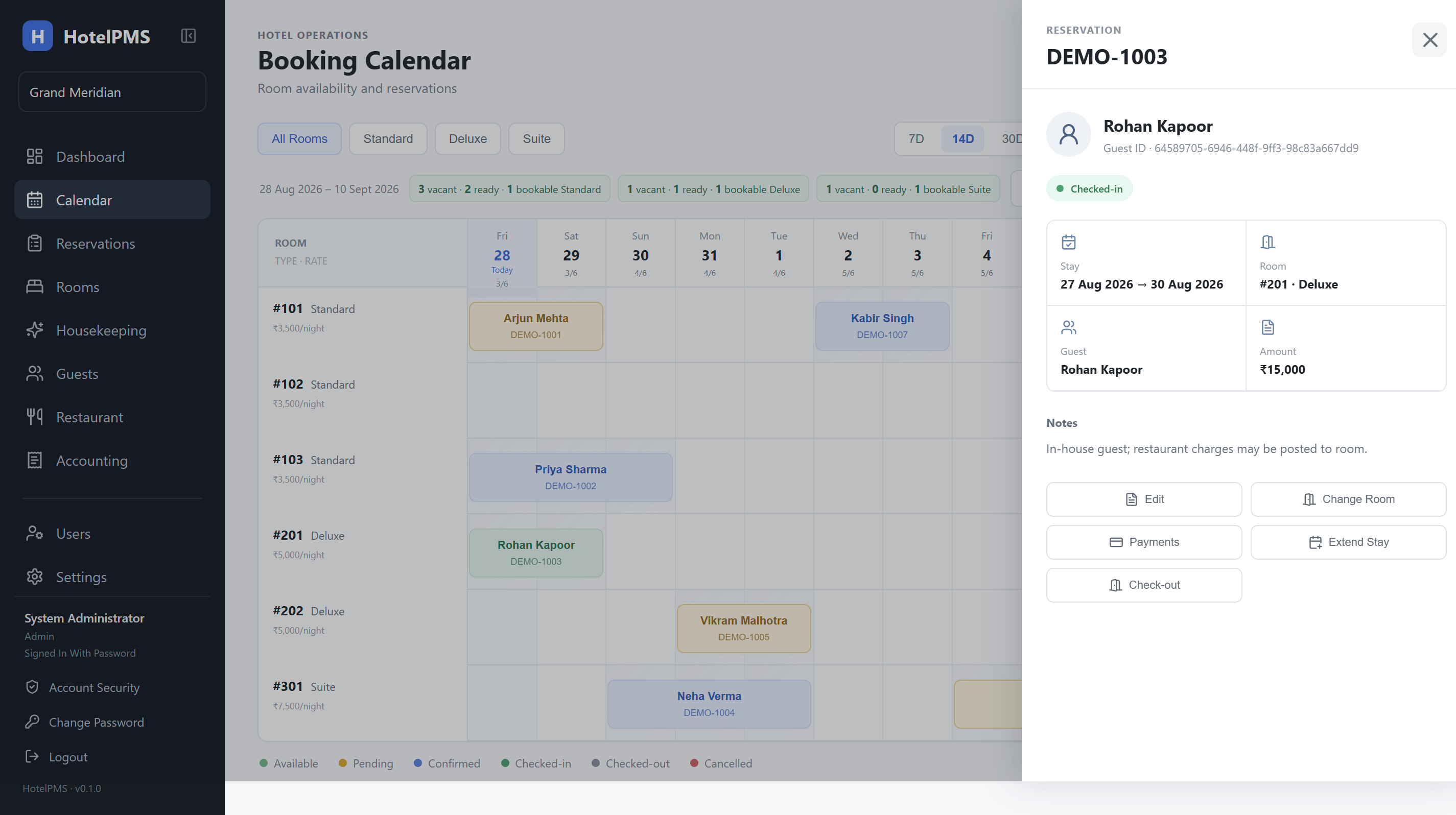Open the Users management page
This screenshot has height=815, width=1456.
point(112,534)
